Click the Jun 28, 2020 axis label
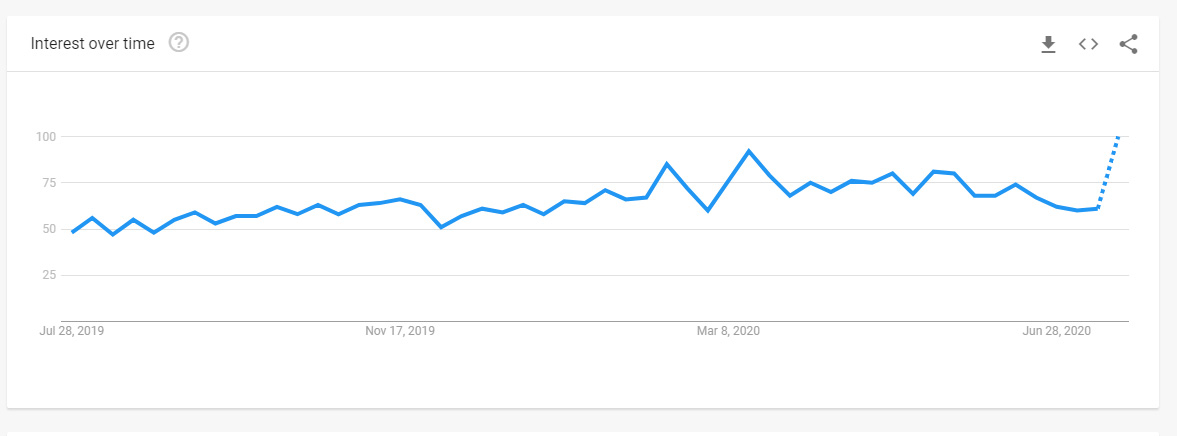1177x436 pixels. (1057, 331)
